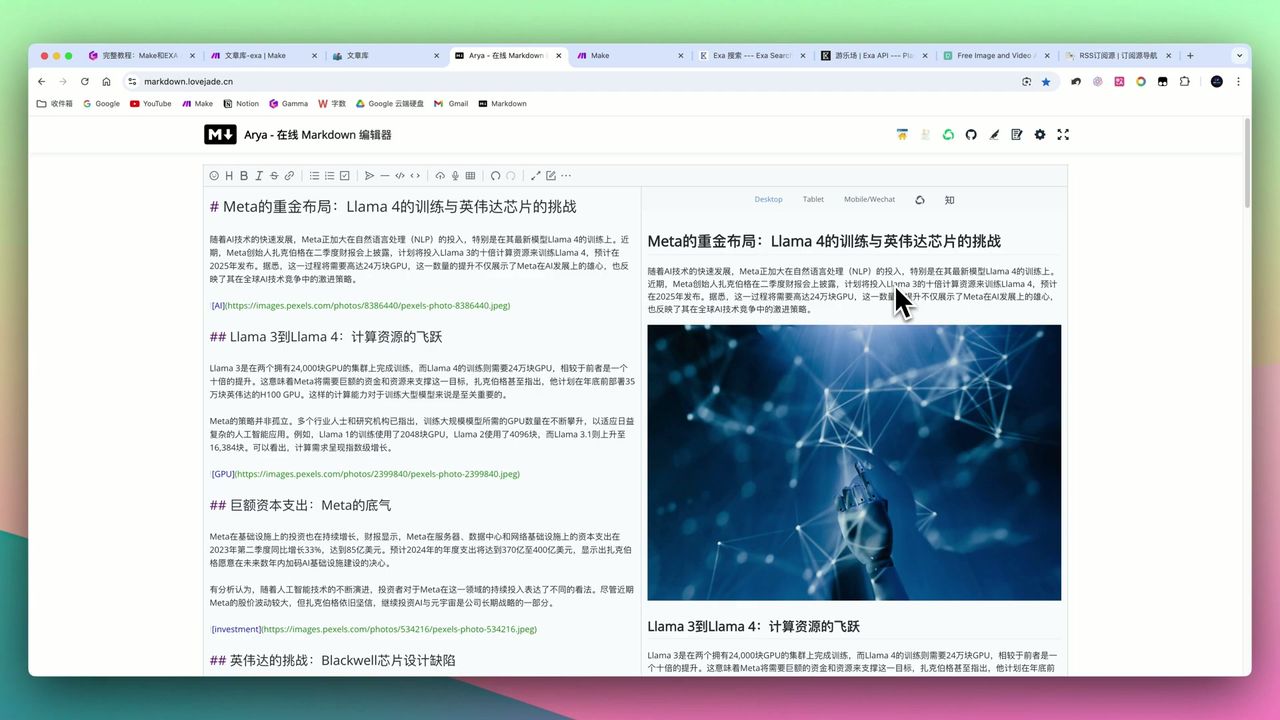Open the emoji picker icon
Viewport: 1280px width, 720px height.
pyautogui.click(x=213, y=176)
